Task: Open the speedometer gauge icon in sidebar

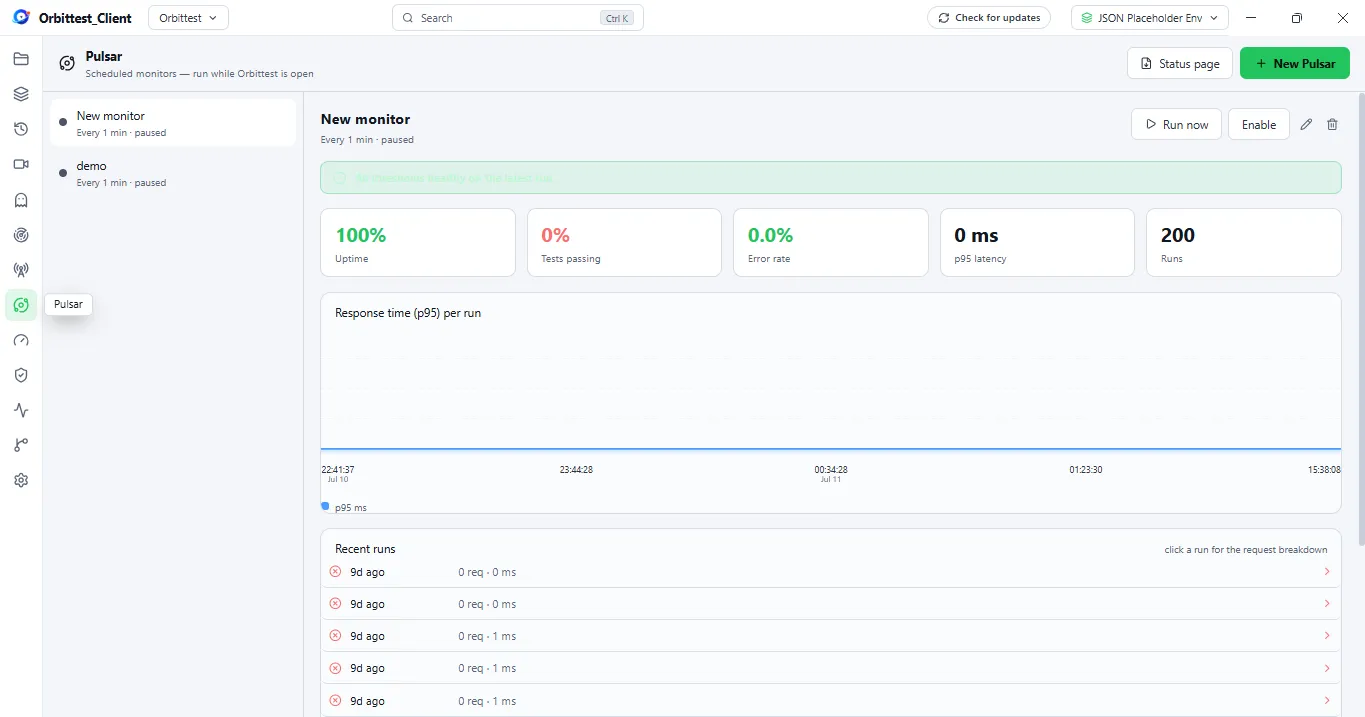Action: click(21, 340)
